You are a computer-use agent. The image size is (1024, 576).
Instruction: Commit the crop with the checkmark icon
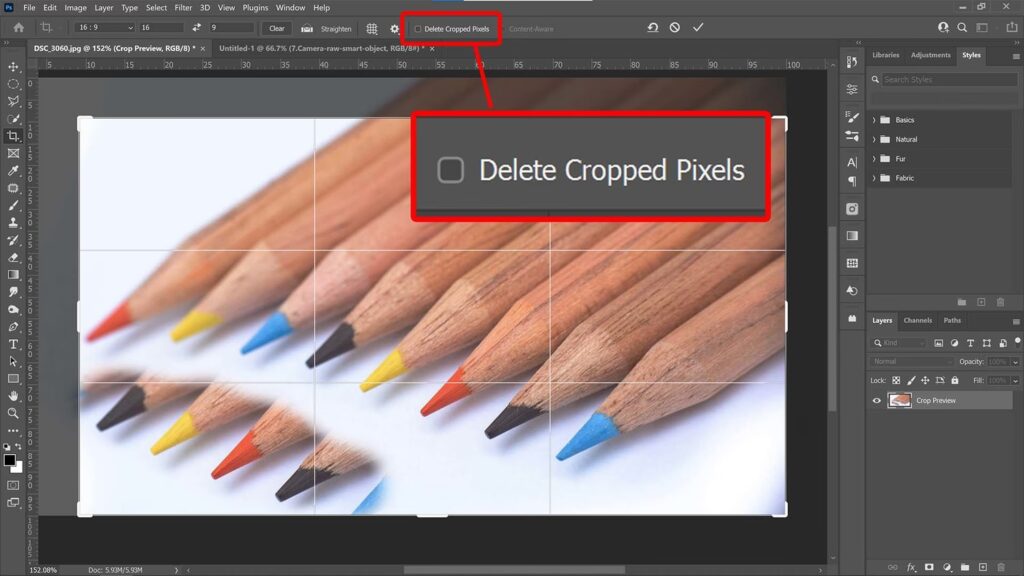tap(698, 28)
